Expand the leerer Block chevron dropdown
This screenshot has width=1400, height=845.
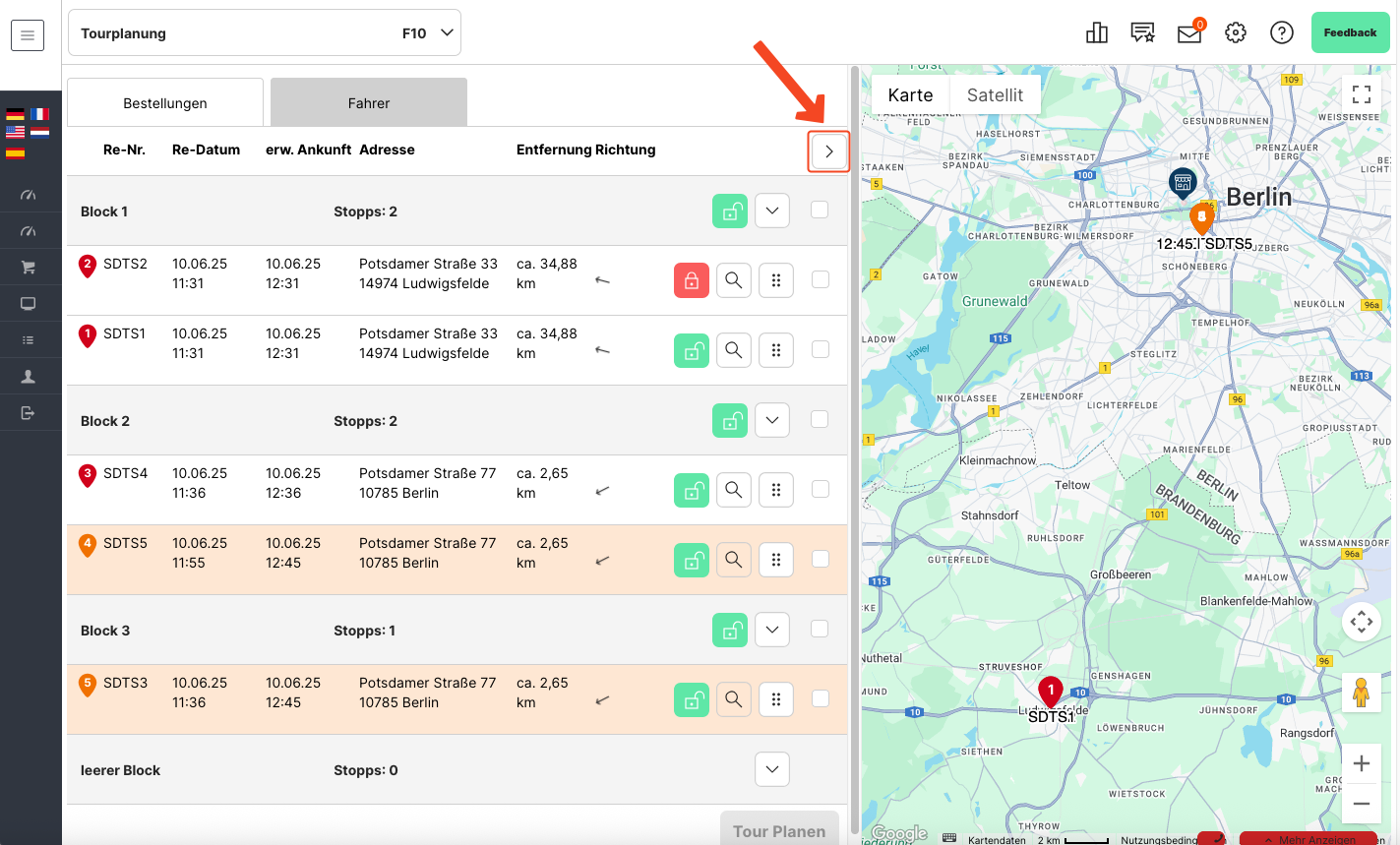772,769
